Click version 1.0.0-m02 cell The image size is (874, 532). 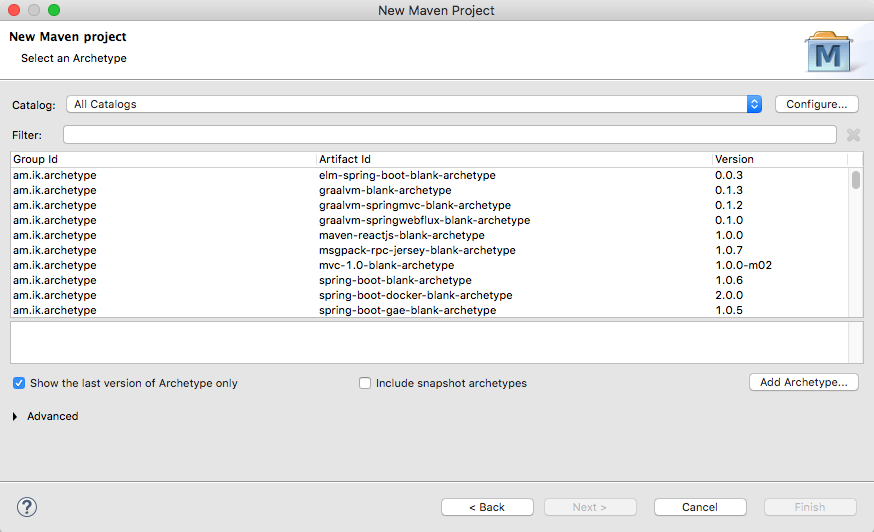click(x=744, y=265)
